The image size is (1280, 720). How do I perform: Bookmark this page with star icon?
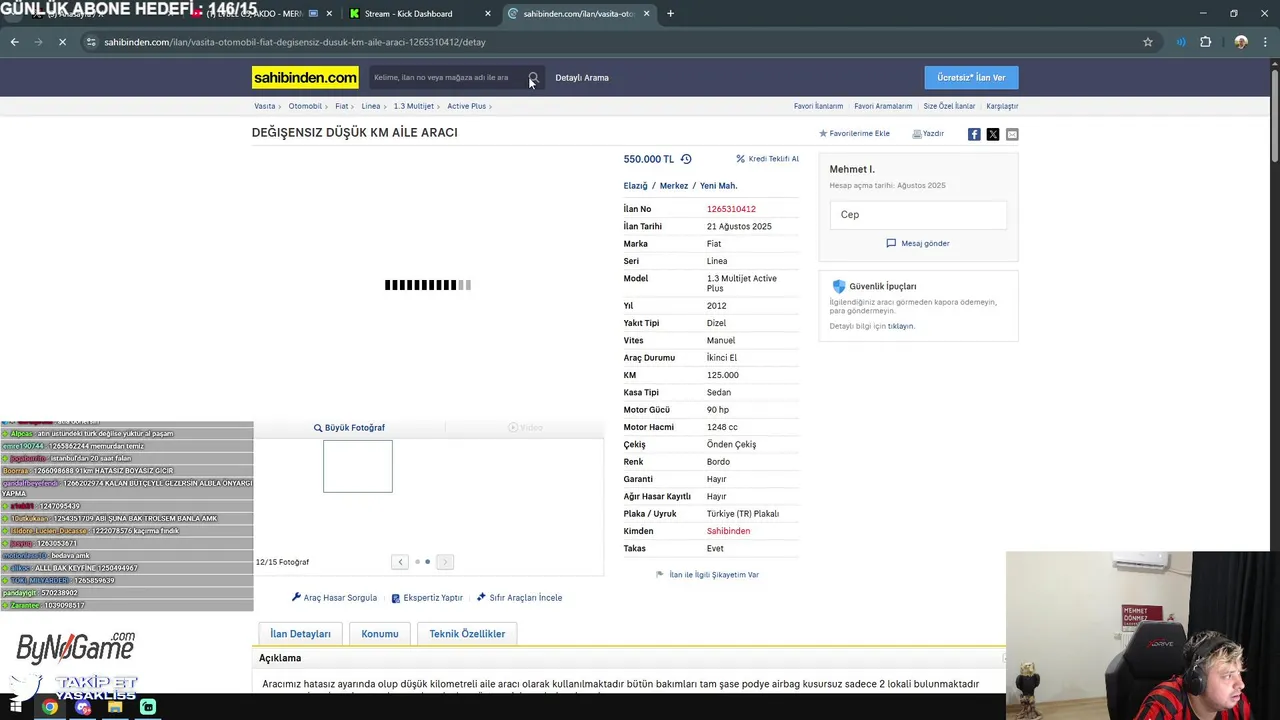[x=1148, y=42]
